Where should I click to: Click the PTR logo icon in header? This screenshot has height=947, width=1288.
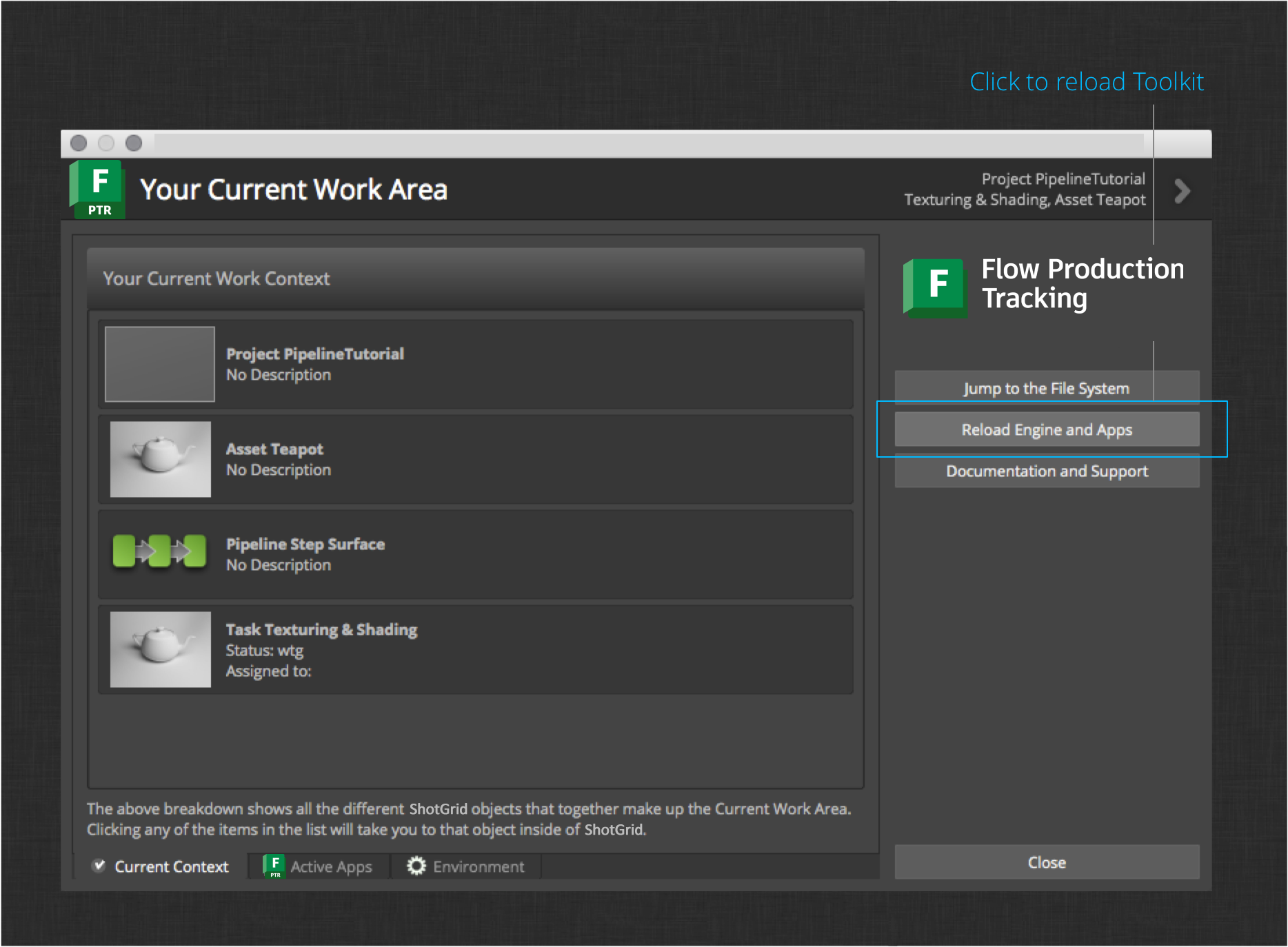coord(97,190)
